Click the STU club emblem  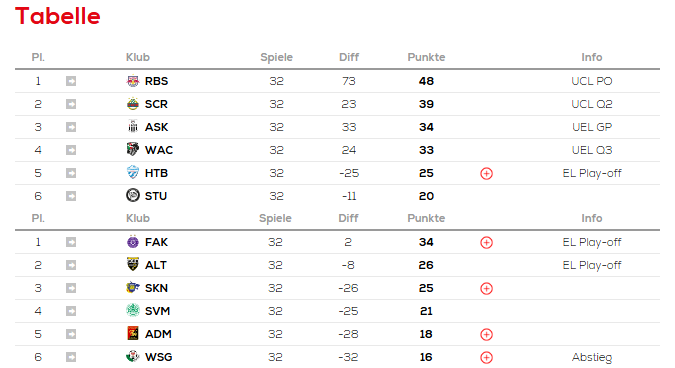tap(133, 195)
